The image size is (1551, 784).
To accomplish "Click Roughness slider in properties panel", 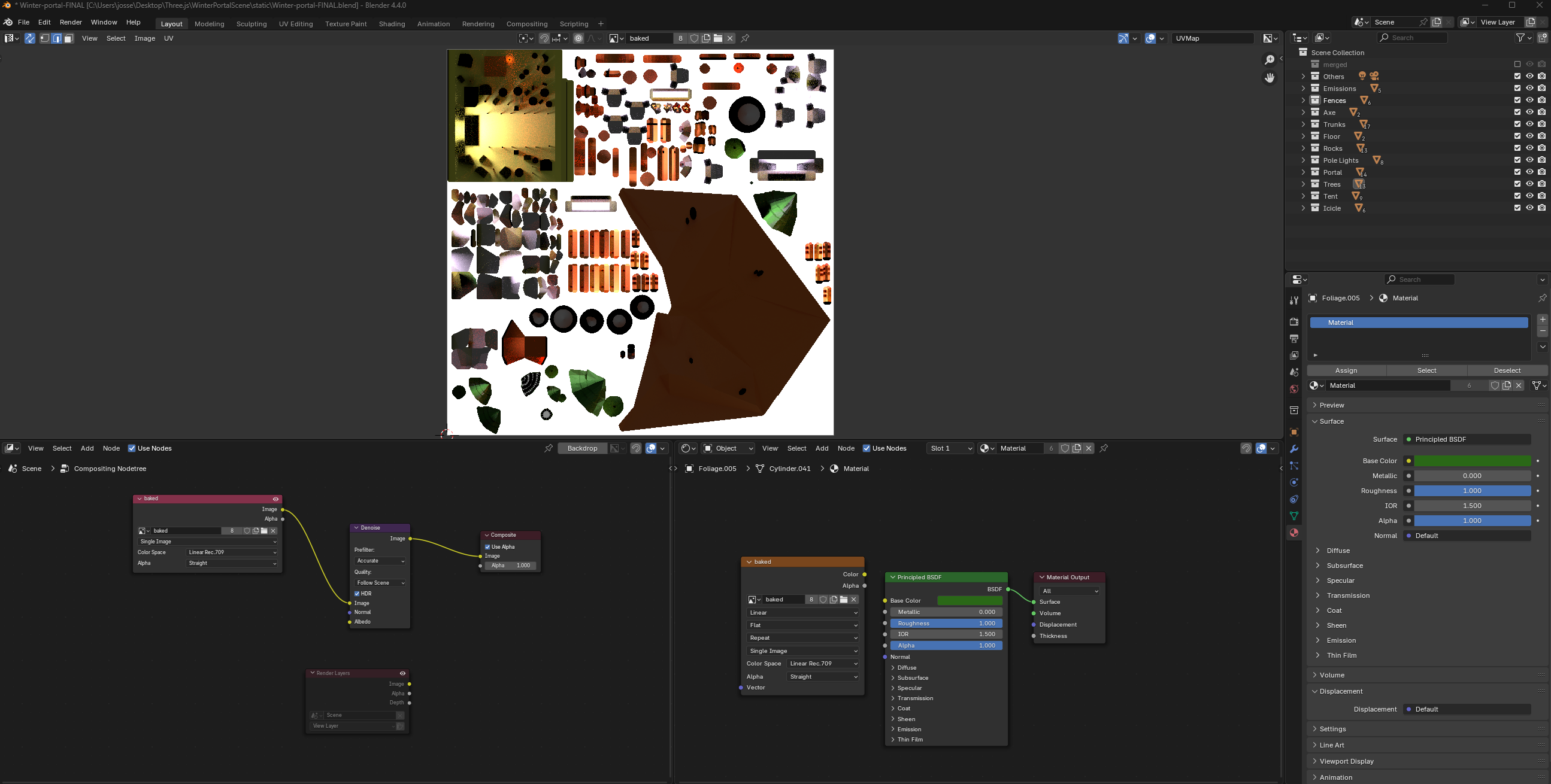I will click(x=1472, y=491).
